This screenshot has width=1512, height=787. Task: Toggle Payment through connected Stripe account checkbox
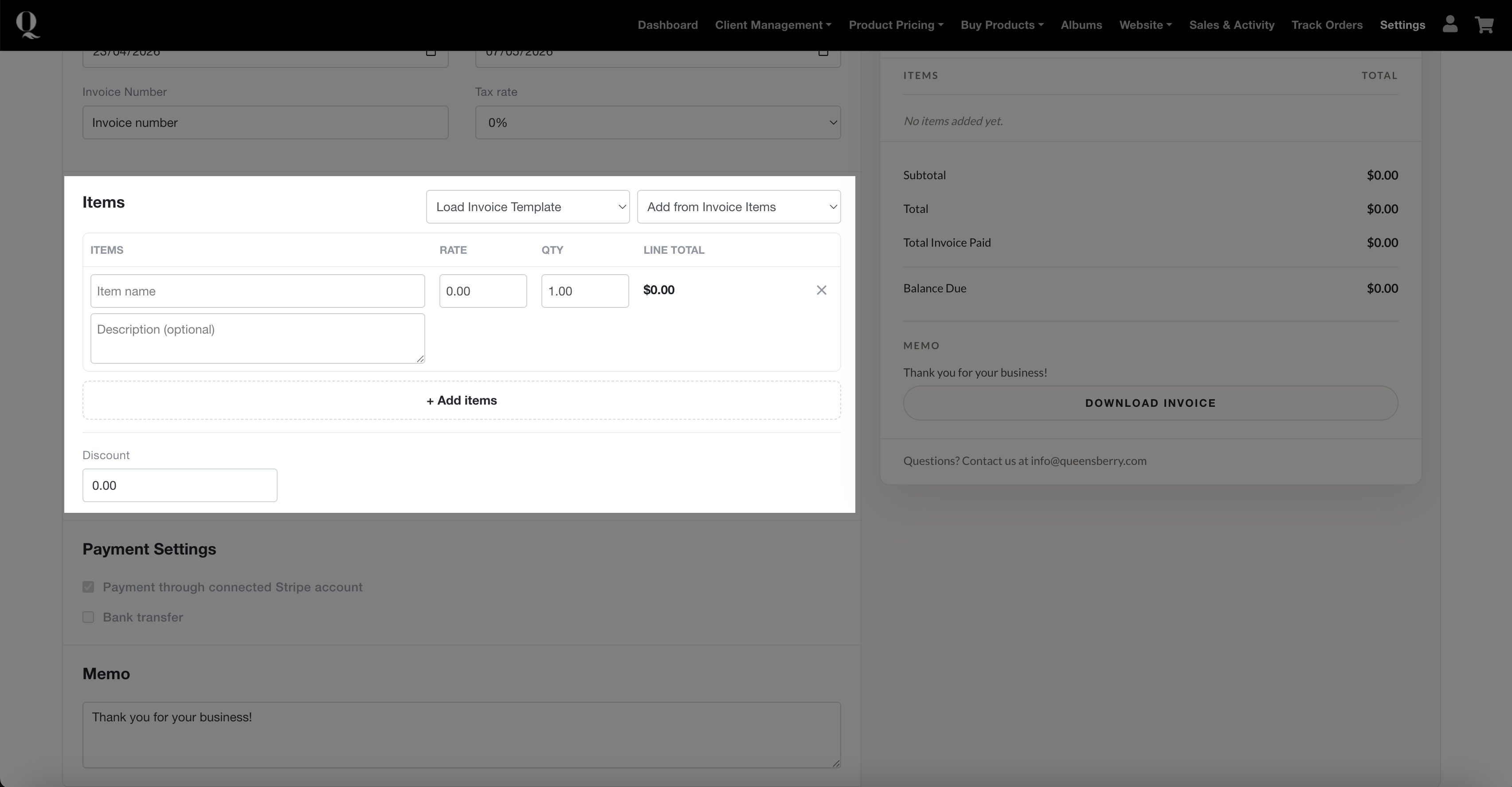coord(88,587)
